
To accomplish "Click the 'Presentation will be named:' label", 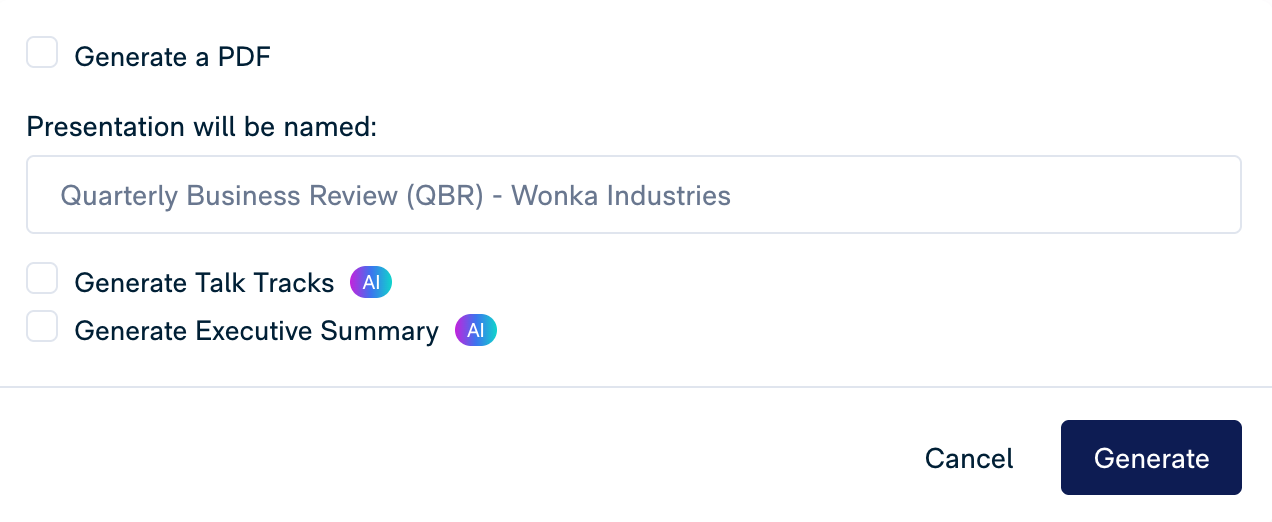I will (x=201, y=127).
